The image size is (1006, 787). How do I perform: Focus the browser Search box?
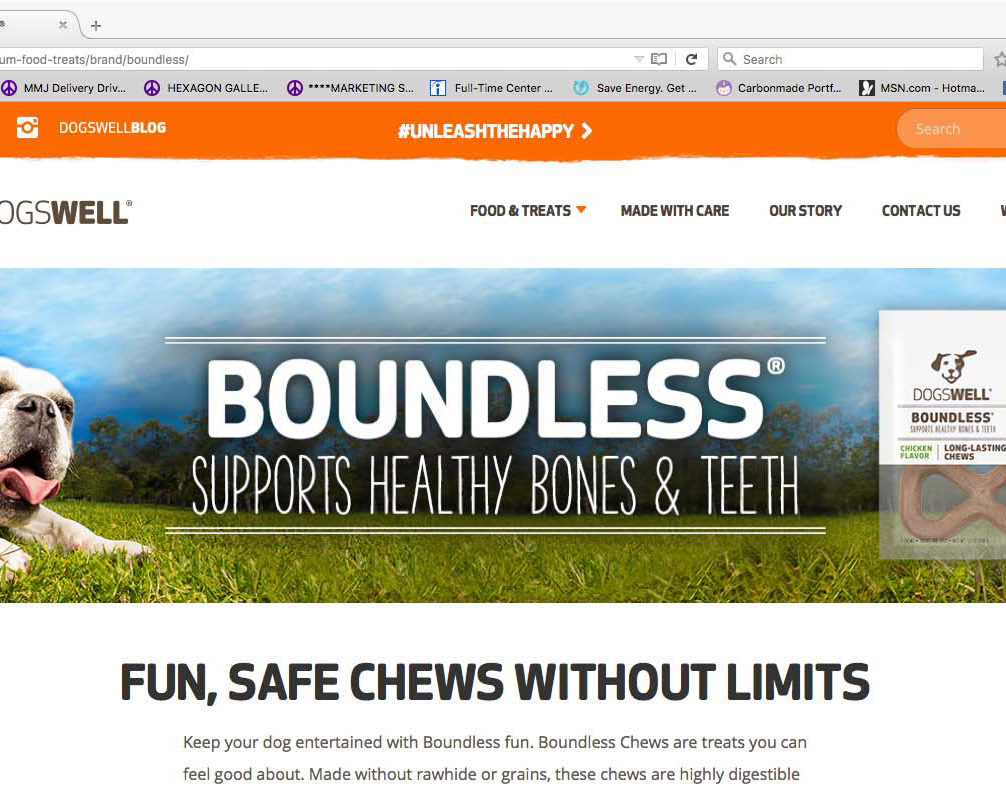(x=850, y=59)
